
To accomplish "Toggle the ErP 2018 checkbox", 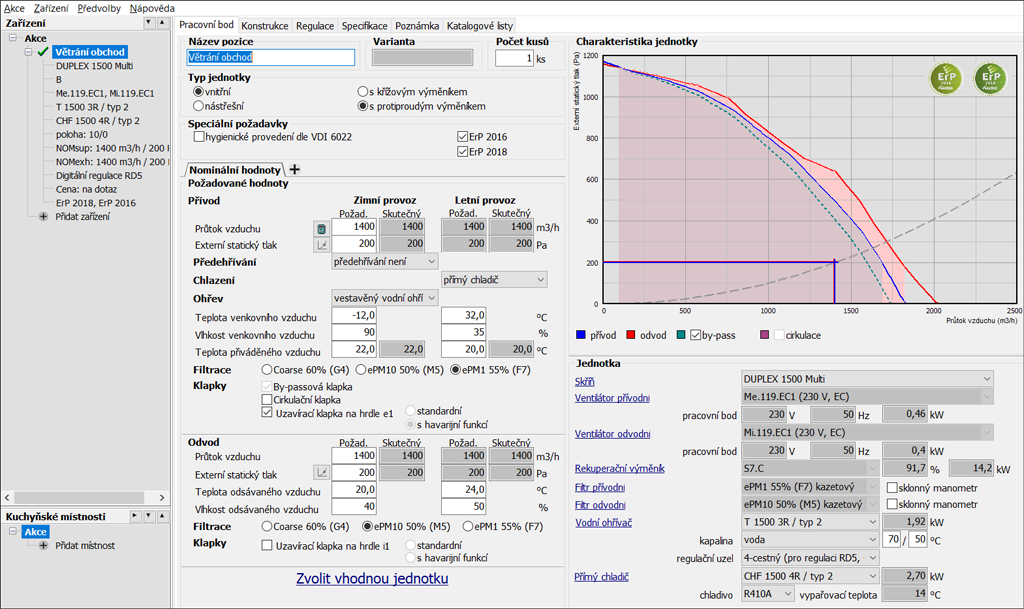I will click(x=462, y=151).
